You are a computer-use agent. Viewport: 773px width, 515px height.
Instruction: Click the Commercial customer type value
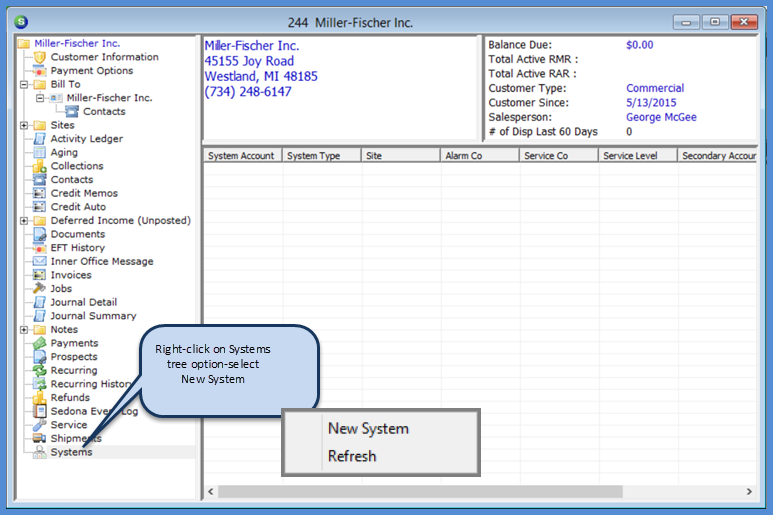point(655,88)
